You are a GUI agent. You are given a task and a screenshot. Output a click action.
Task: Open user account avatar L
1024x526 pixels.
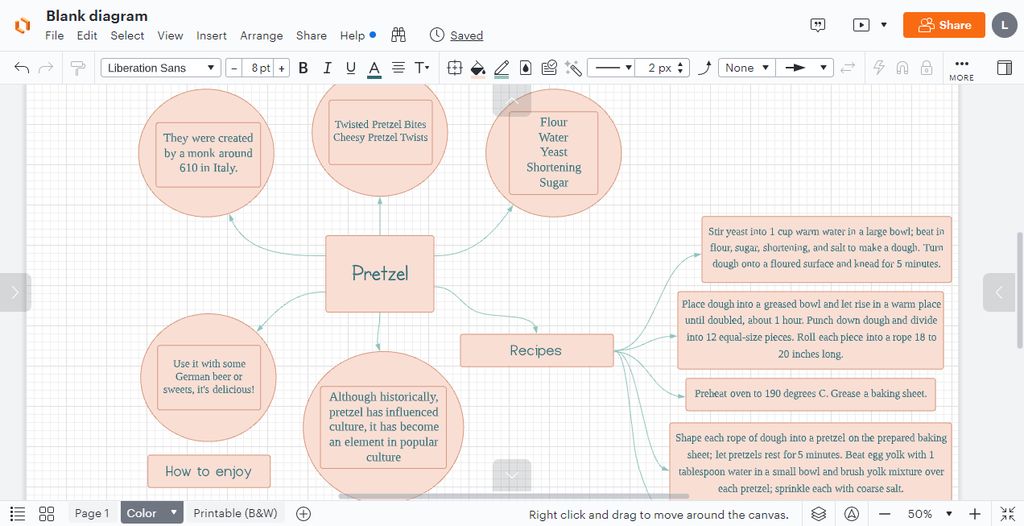tap(1004, 25)
